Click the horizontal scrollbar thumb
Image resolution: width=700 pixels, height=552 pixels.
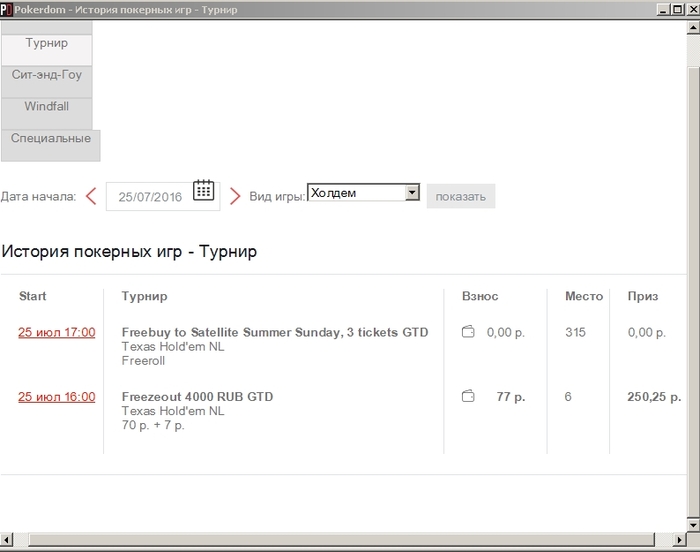click(x=342, y=539)
